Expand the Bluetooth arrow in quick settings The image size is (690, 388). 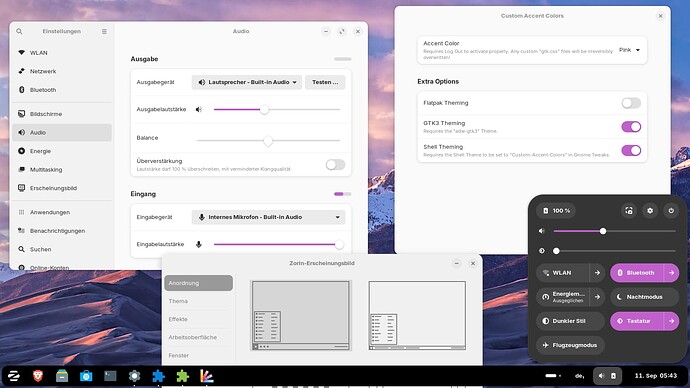(x=671, y=273)
